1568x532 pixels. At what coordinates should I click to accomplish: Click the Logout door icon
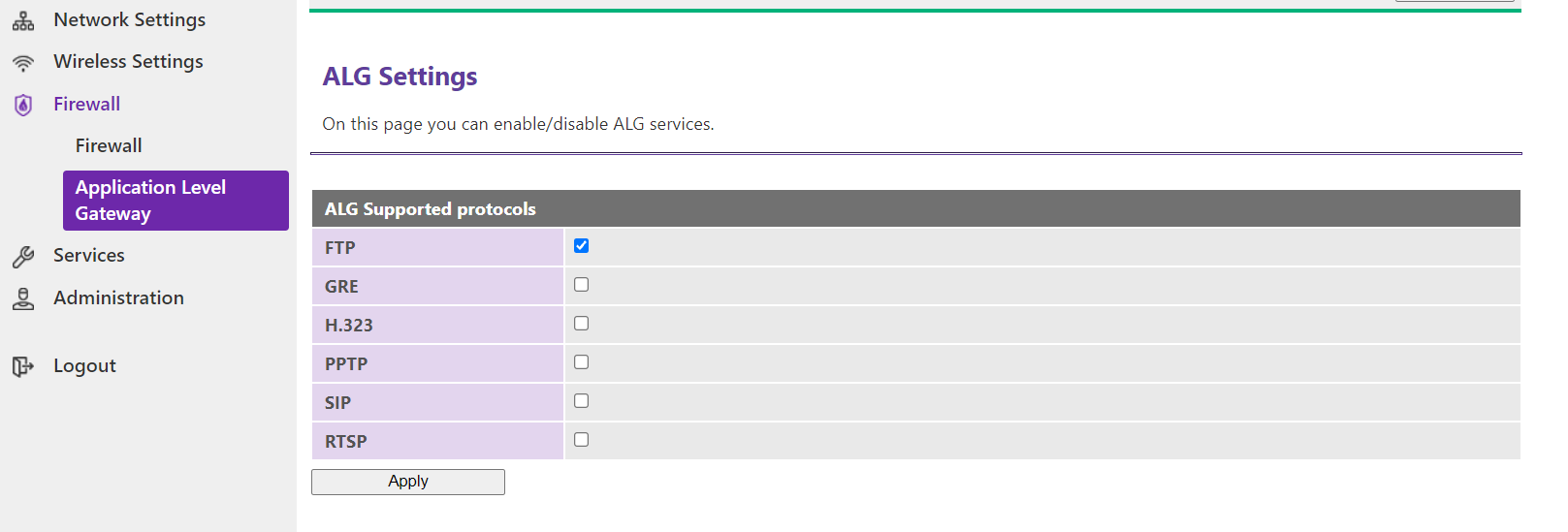point(23,366)
